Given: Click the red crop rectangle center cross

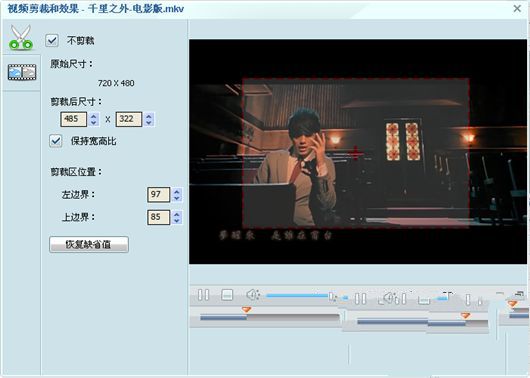Looking at the screenshot, I should tap(356, 153).
